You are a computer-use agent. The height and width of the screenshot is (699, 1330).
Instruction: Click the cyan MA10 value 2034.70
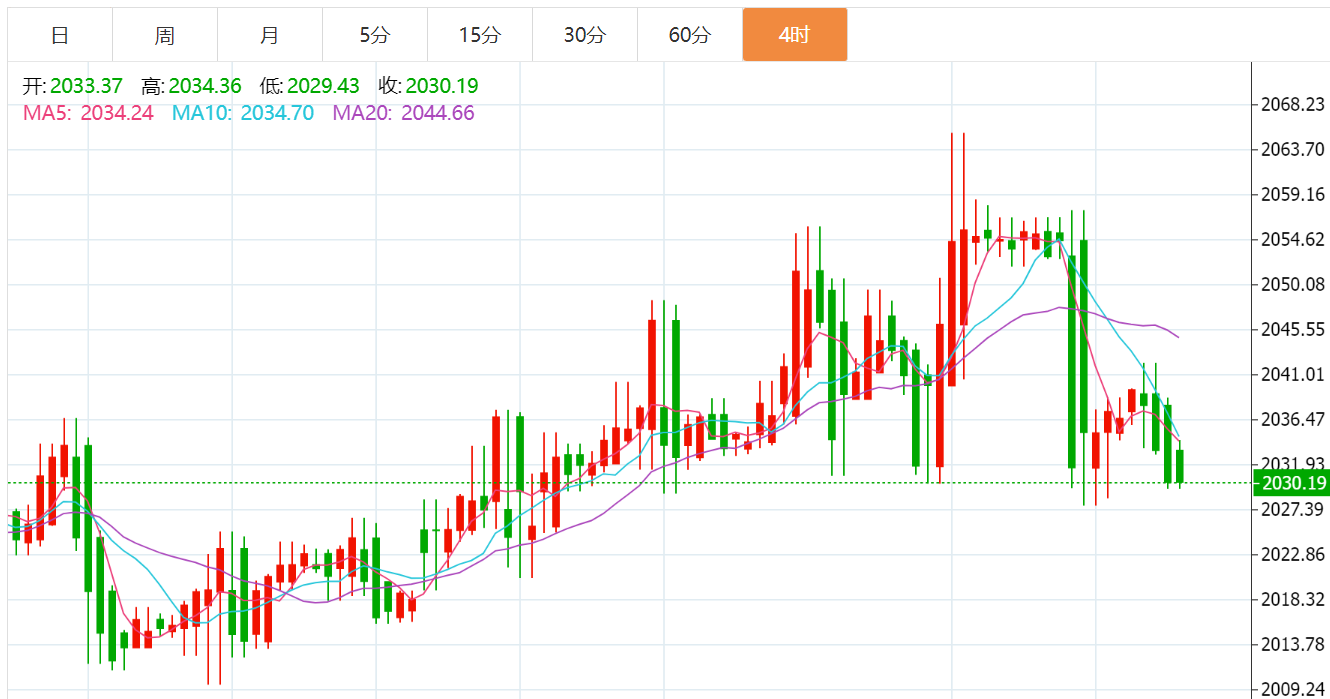(x=274, y=113)
